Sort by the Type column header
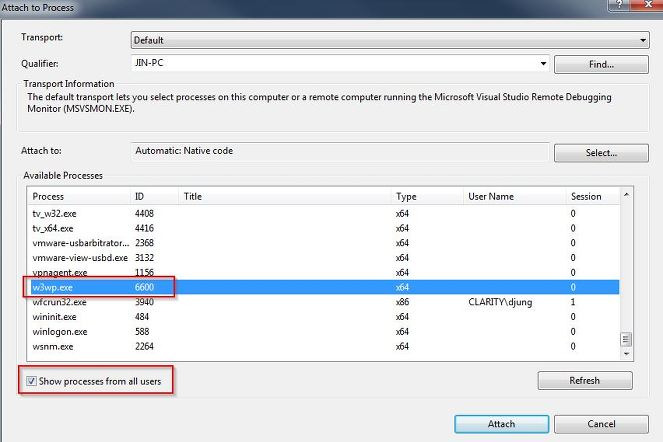 coord(427,197)
